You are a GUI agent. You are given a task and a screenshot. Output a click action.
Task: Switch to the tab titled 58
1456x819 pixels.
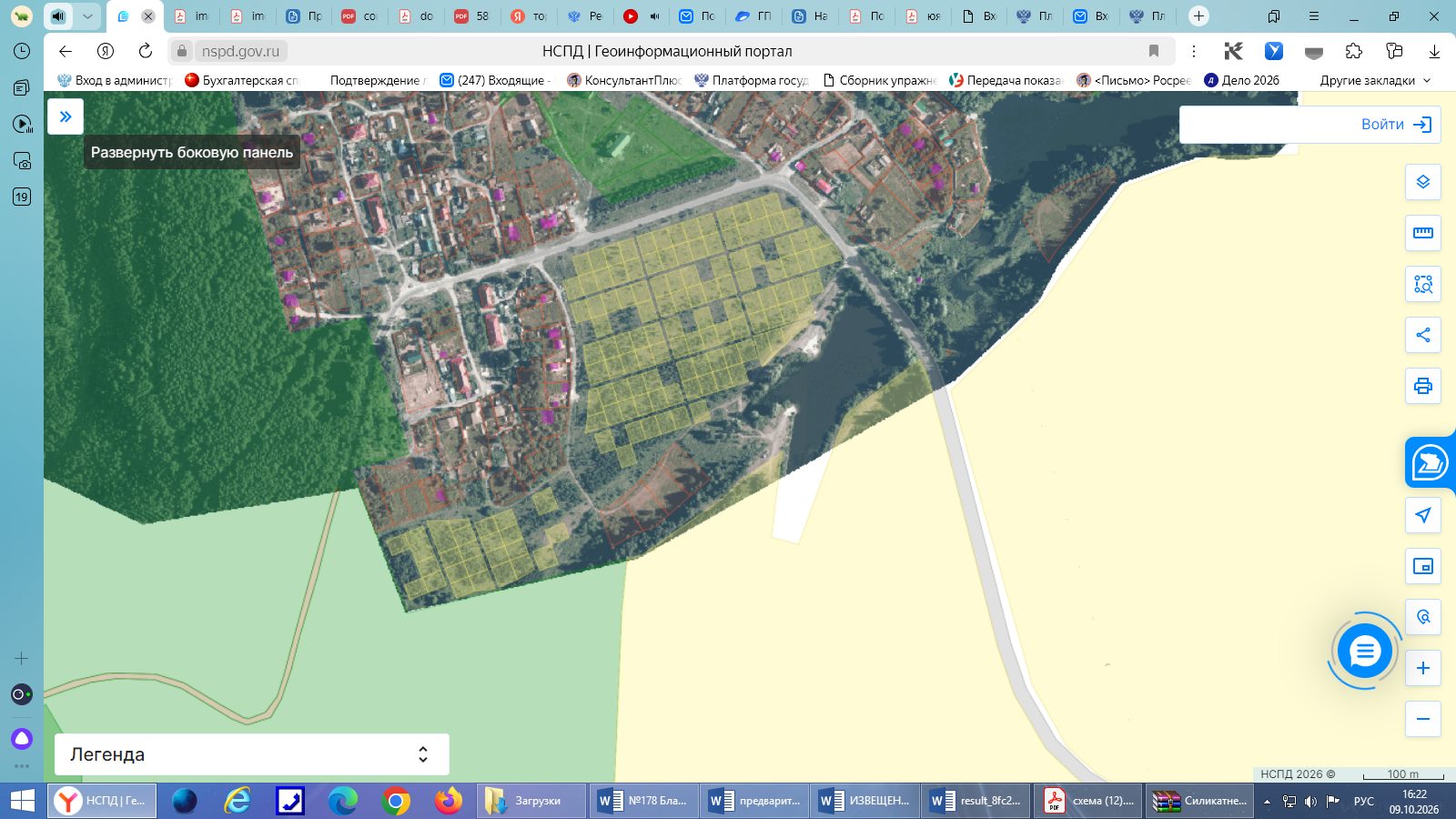point(472,16)
